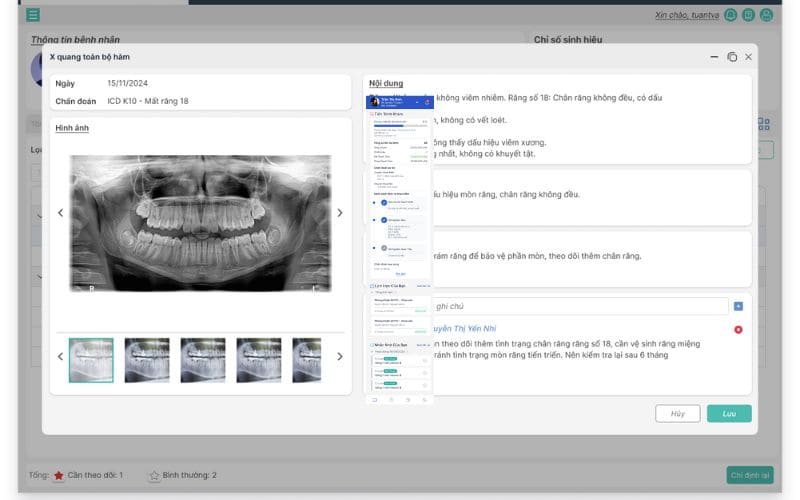The height and width of the screenshot is (500, 800).
Task: Add note with the blue plus icon
Action: [x=738, y=306]
